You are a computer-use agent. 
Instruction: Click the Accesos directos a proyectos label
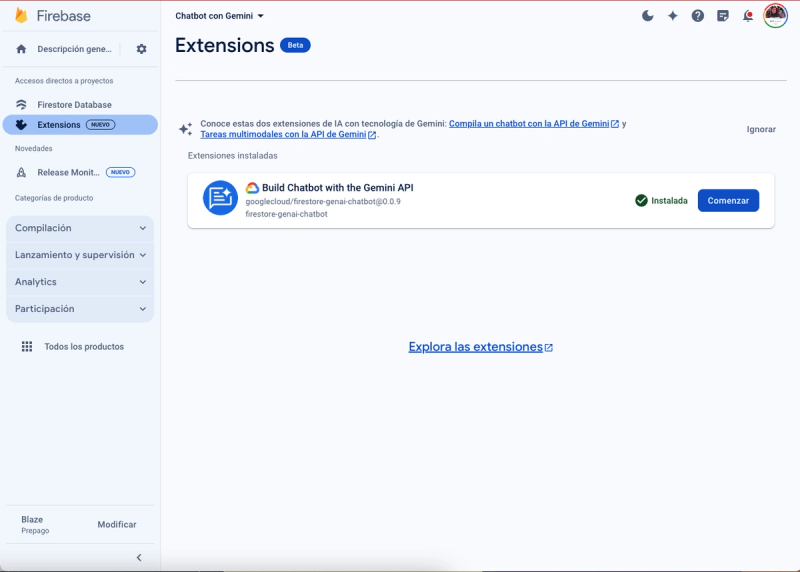[x=64, y=81]
